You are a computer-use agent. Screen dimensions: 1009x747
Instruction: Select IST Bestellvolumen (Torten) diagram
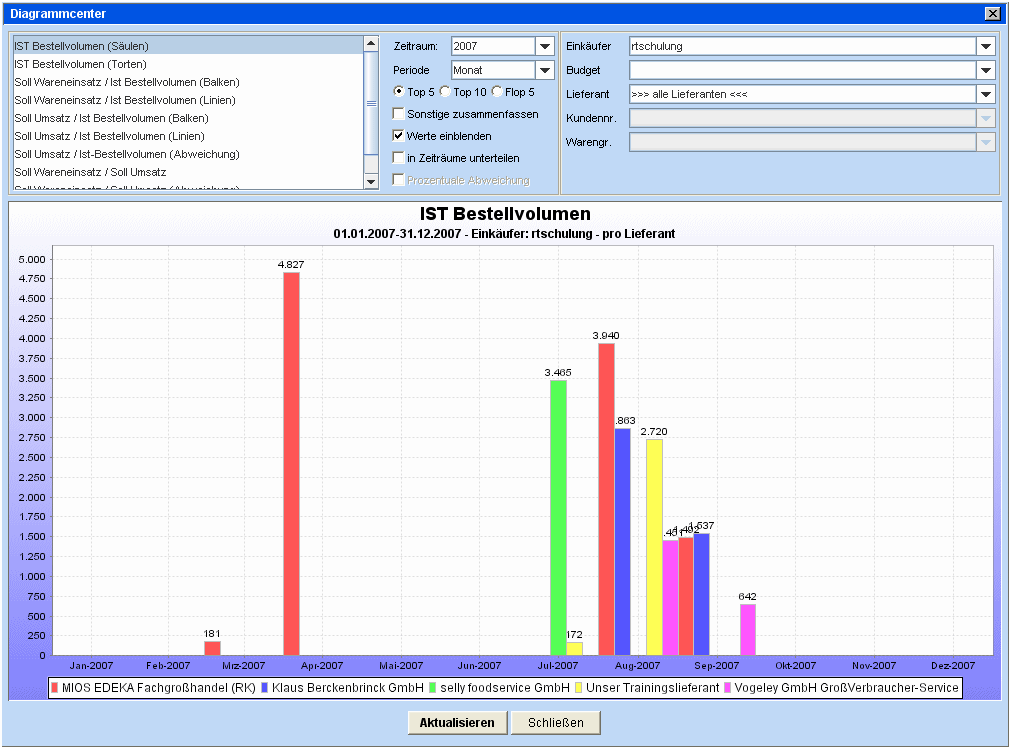point(80,64)
